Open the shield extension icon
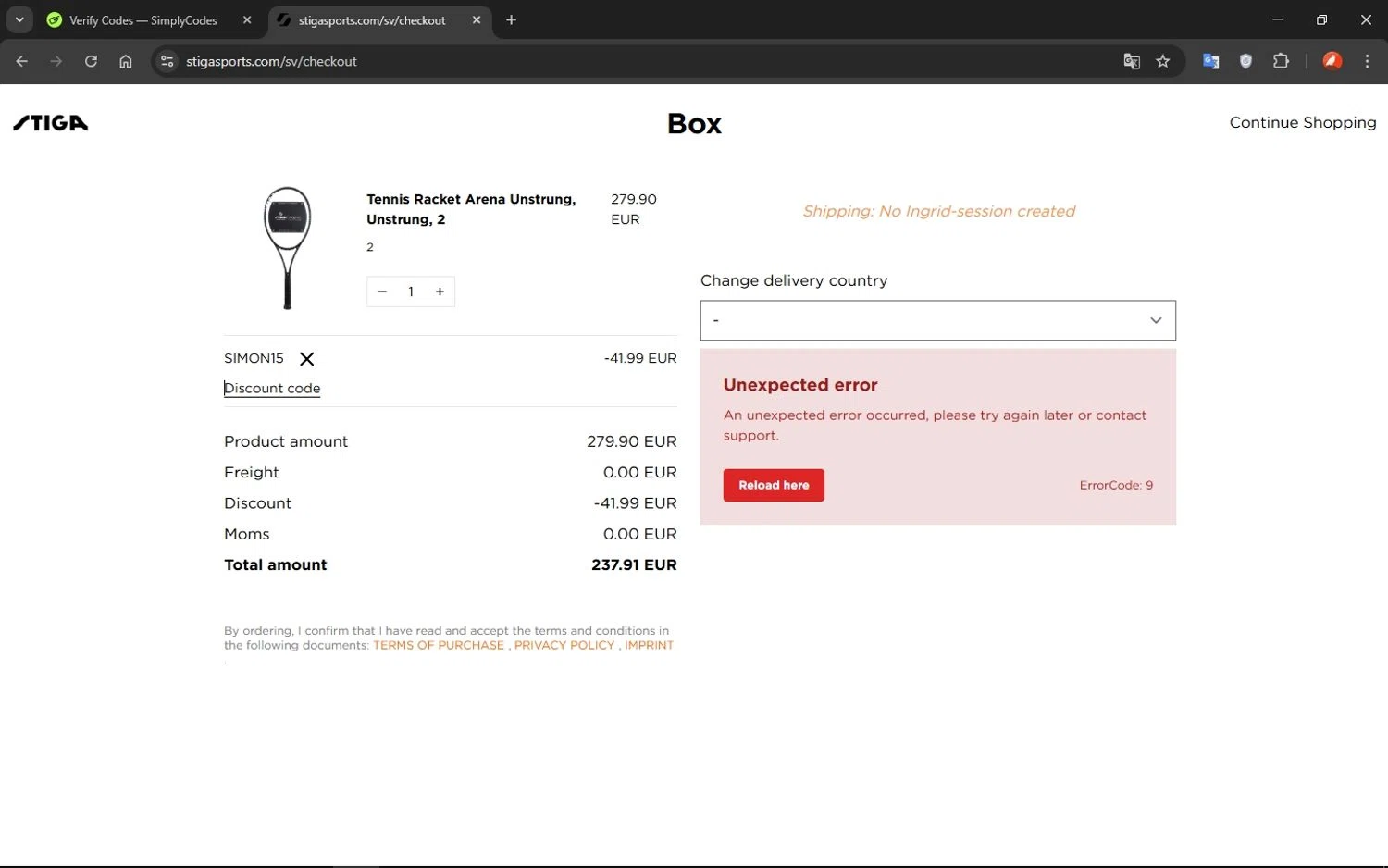The image size is (1388, 868). pyautogui.click(x=1245, y=61)
